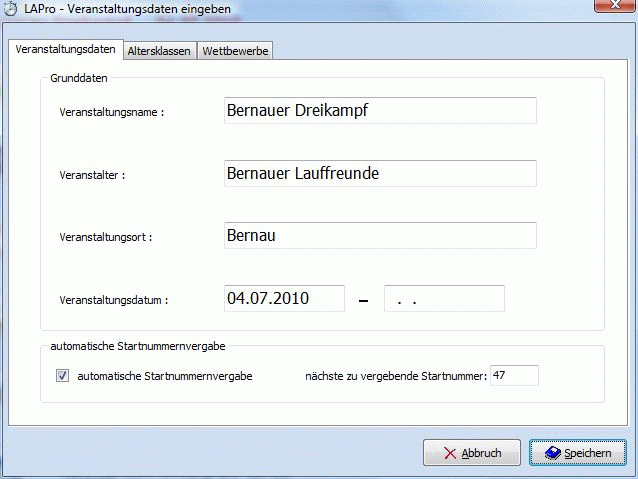Open the Wettbewerbe tab
The image size is (638, 479).
234,51
